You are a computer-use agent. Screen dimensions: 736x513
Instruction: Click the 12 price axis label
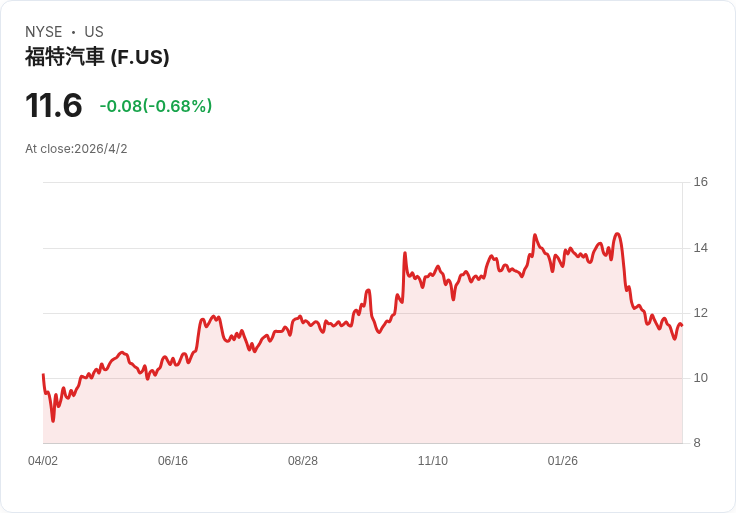click(700, 313)
